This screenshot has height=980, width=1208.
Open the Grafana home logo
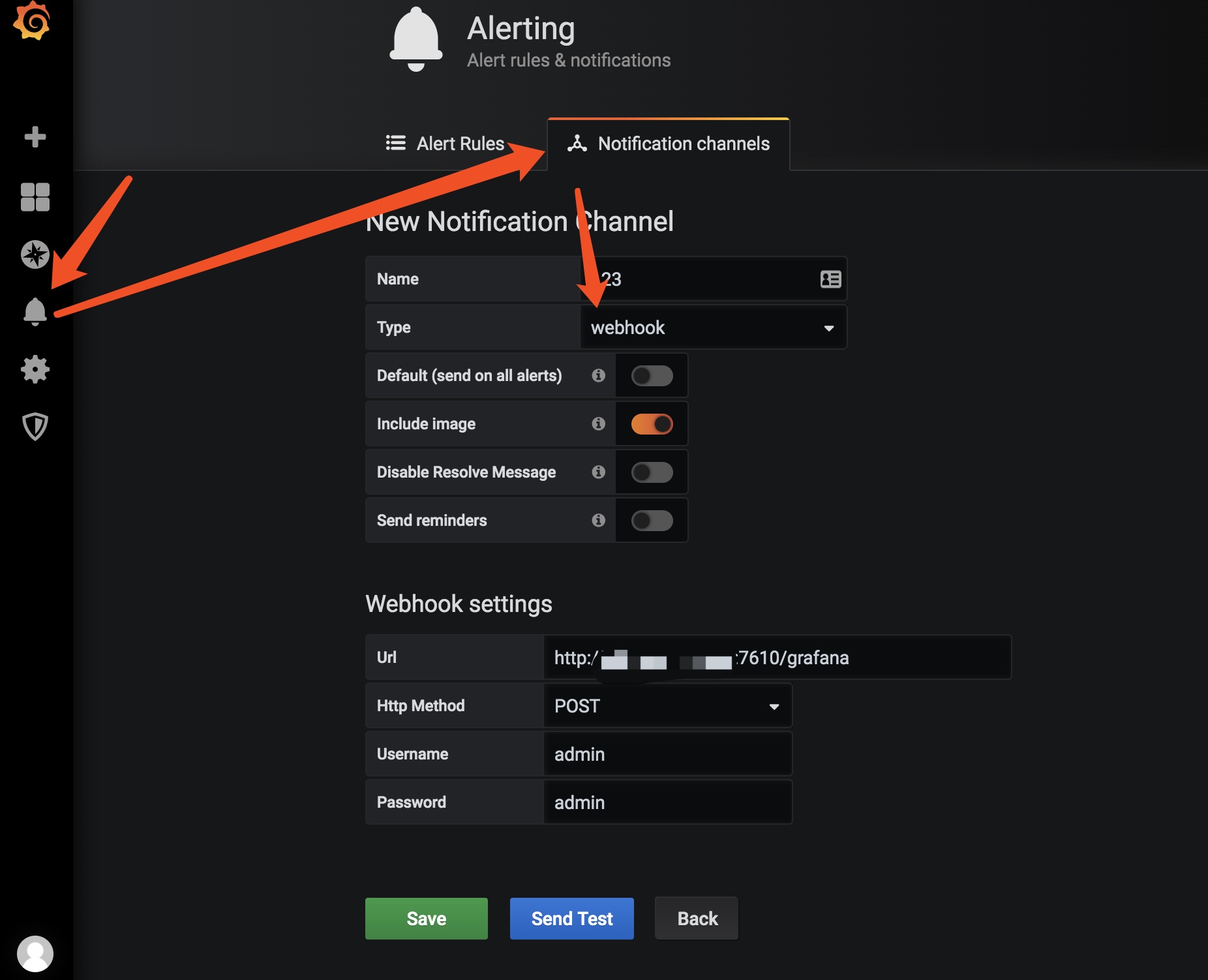[x=31, y=21]
